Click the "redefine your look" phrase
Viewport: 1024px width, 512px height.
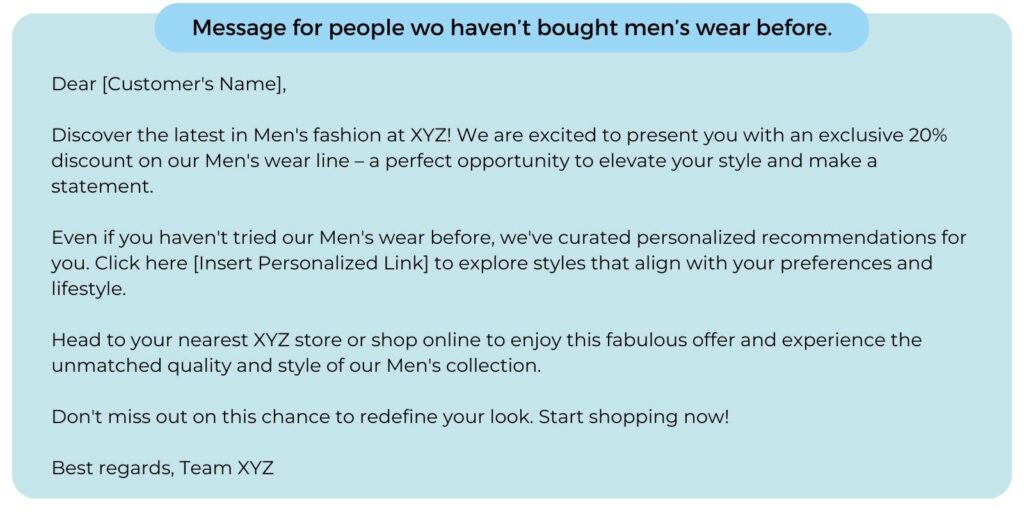(x=445, y=416)
